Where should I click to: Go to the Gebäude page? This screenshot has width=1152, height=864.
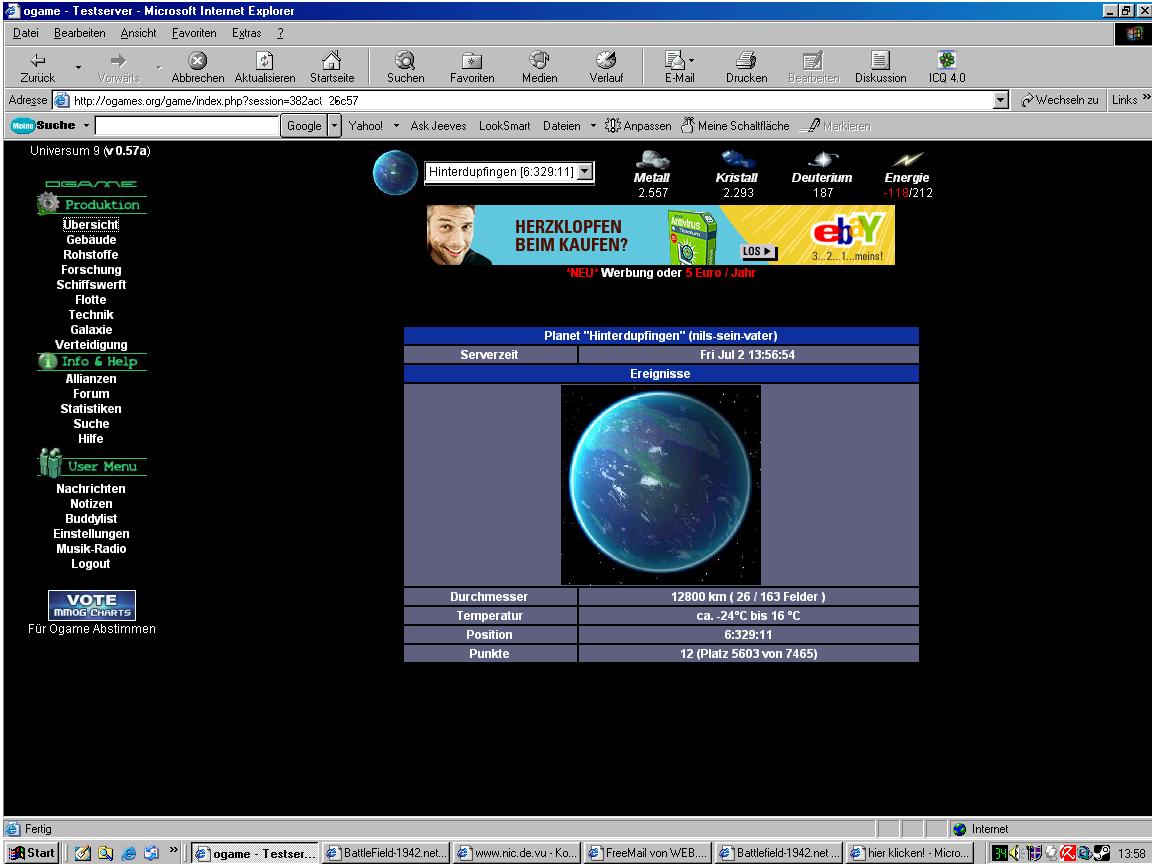(91, 240)
